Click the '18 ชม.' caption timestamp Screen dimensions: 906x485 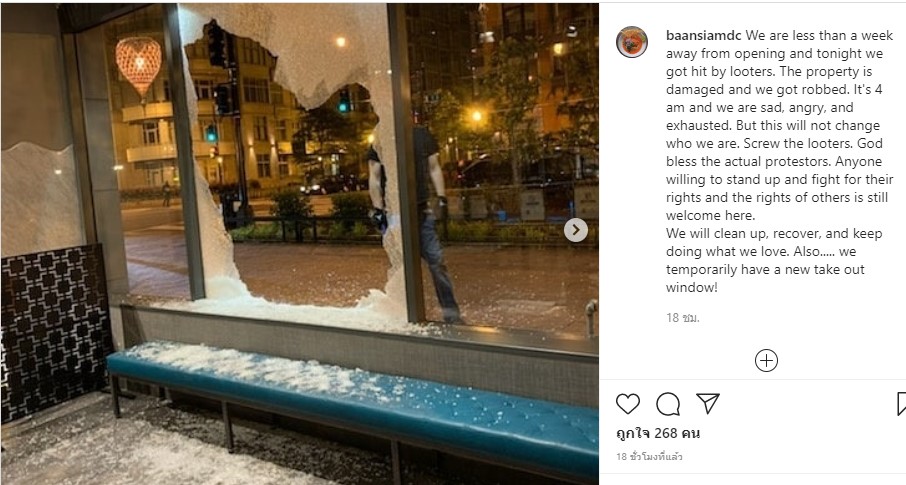coord(682,317)
